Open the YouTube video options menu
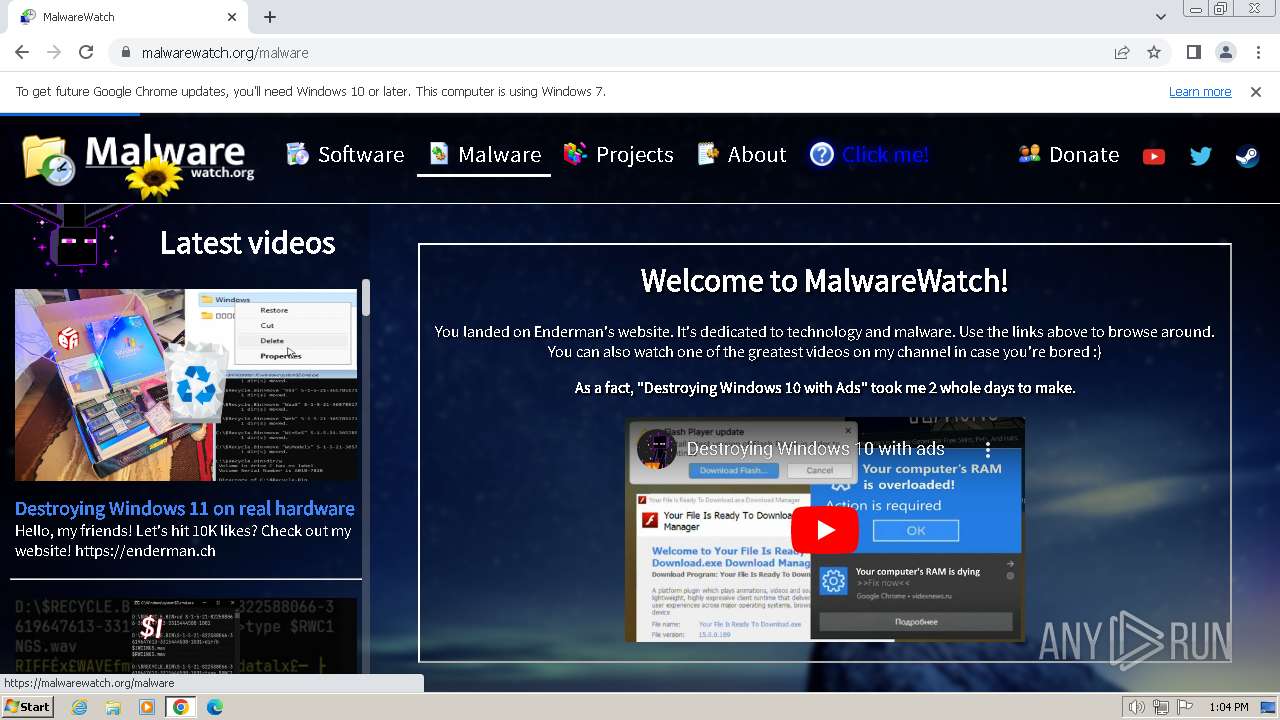This screenshot has height=720, width=1280. click(988, 449)
